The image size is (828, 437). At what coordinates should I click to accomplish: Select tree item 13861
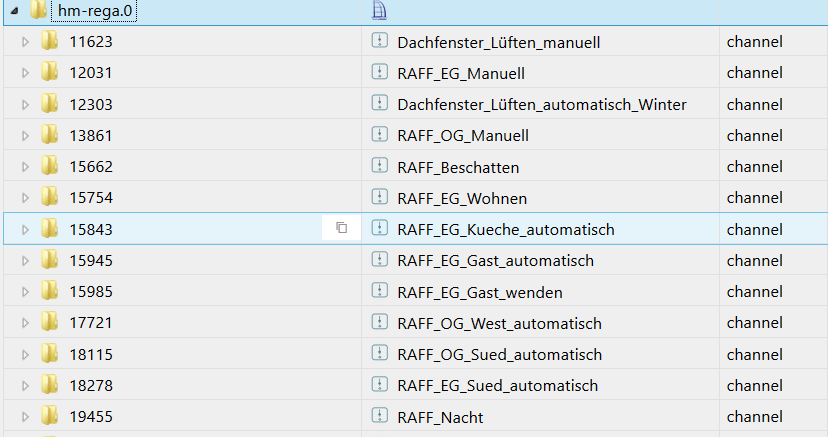click(91, 135)
